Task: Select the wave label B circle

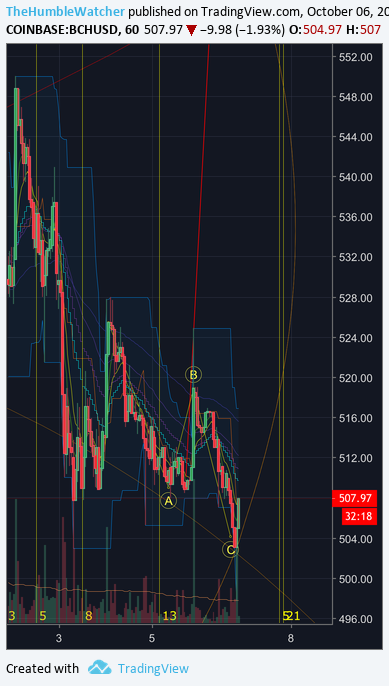Action: click(x=193, y=374)
